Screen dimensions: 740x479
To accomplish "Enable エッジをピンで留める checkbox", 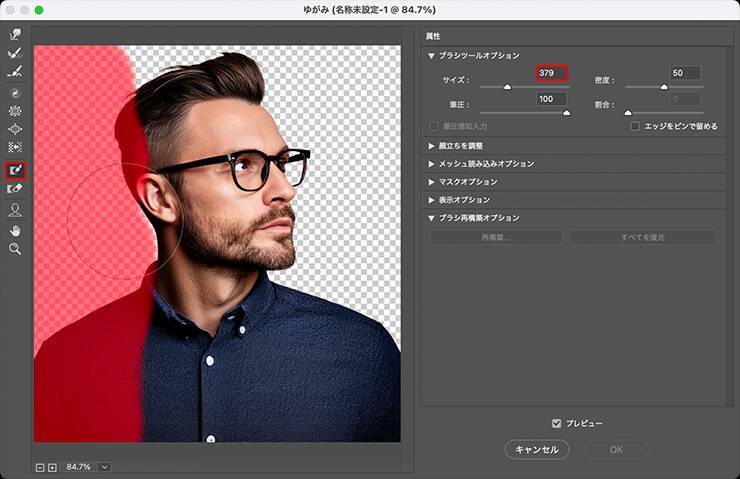I will 635,126.
